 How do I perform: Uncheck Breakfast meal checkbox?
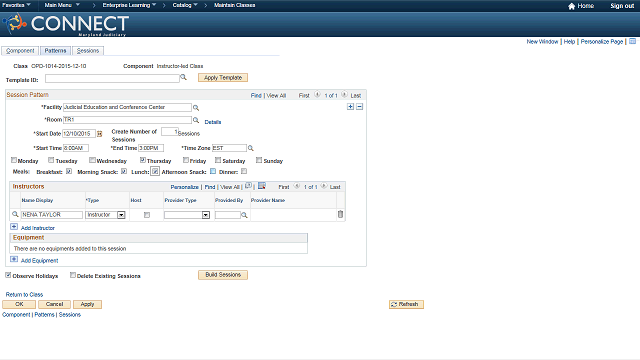click(69, 171)
